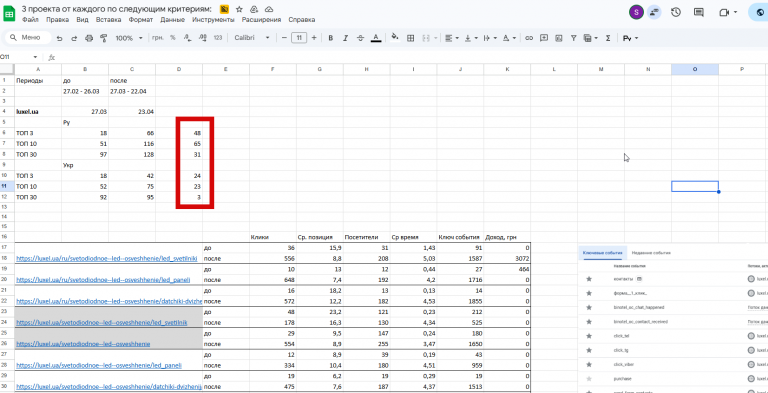Toggle the star for binotel_ac_chat_happened
The image size is (768, 393).
tap(589, 307)
